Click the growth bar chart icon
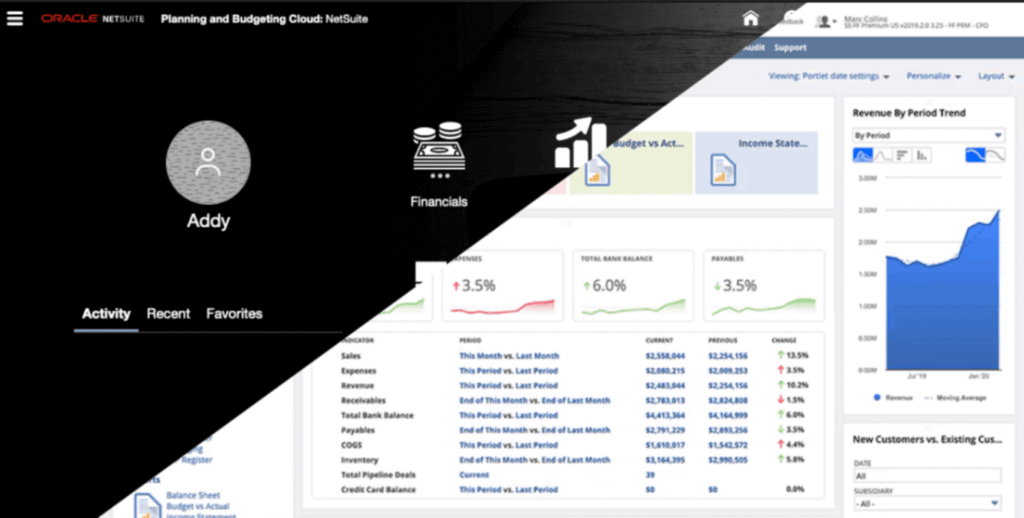The width and height of the screenshot is (1024, 518). point(580,144)
